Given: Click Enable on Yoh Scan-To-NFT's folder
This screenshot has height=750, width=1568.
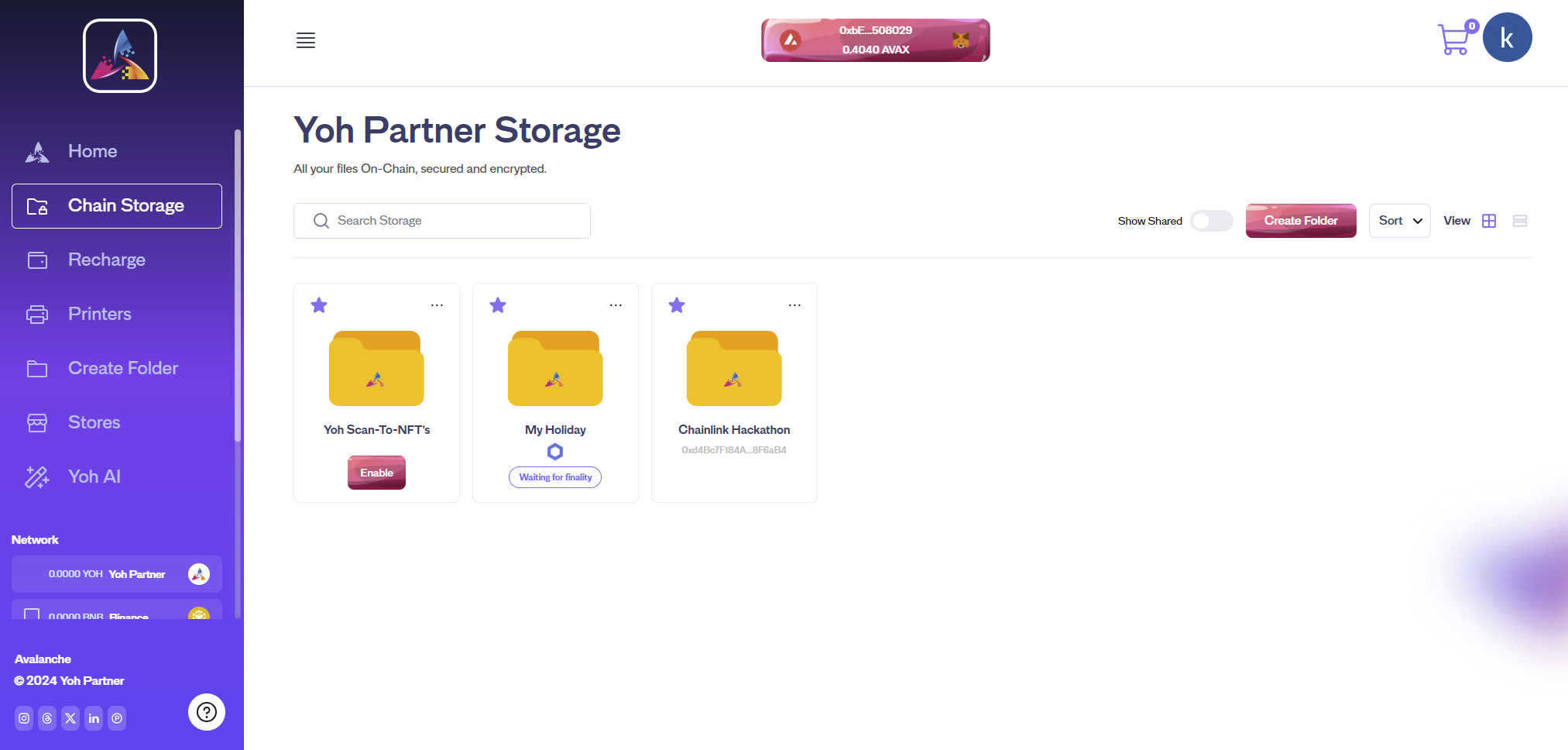Looking at the screenshot, I should tap(376, 473).
